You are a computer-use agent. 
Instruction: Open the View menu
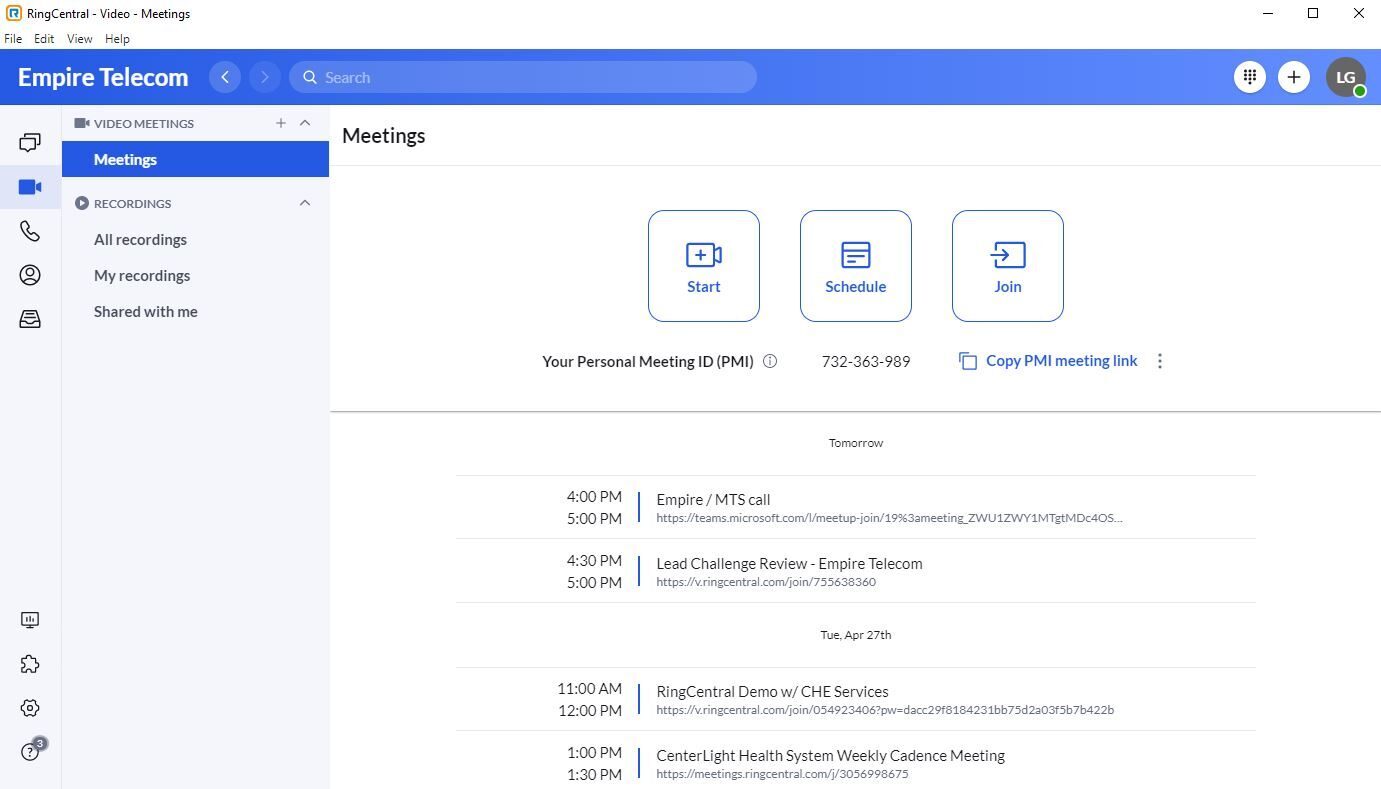[79, 39]
